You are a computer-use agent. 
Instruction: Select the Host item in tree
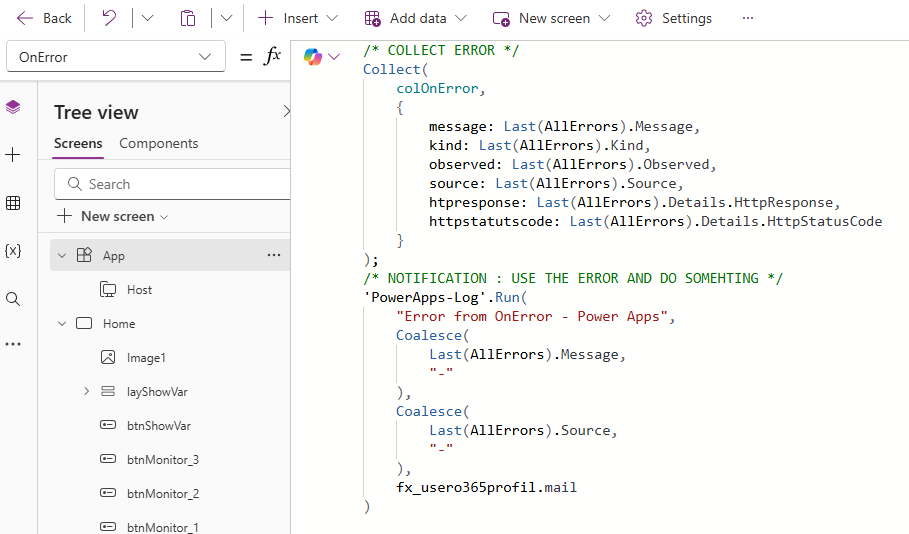(139, 290)
